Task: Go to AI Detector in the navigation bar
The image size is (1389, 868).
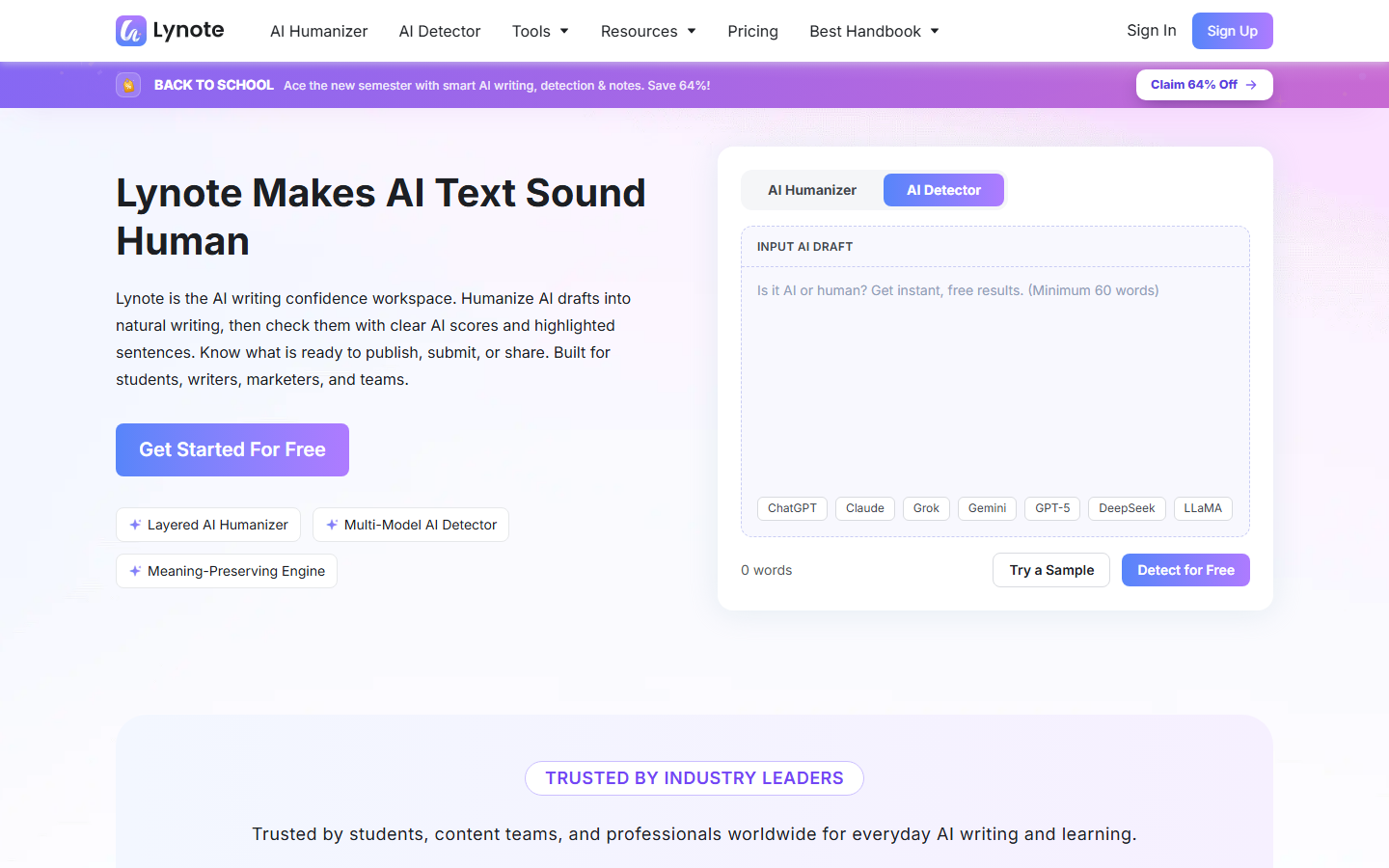Action: click(440, 31)
